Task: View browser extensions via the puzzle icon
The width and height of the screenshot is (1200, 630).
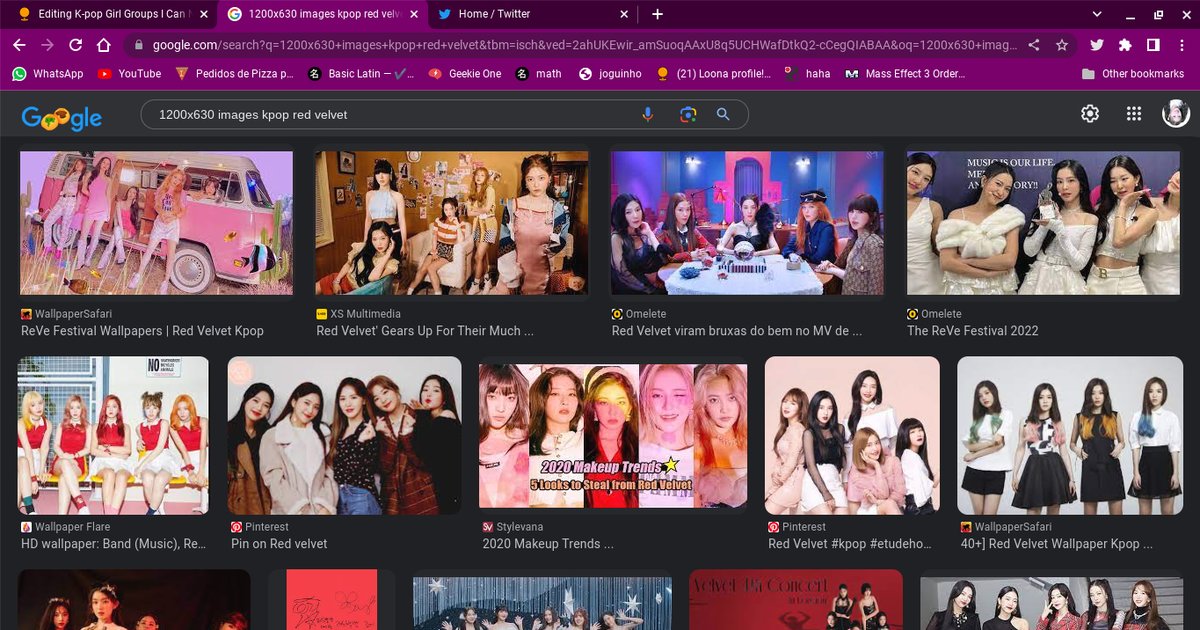Action: [1124, 46]
